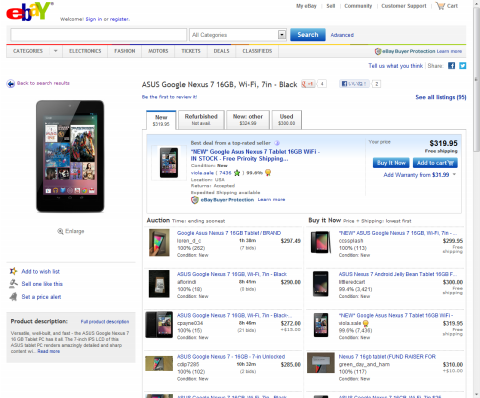Click Buy It Now button

click(391, 163)
